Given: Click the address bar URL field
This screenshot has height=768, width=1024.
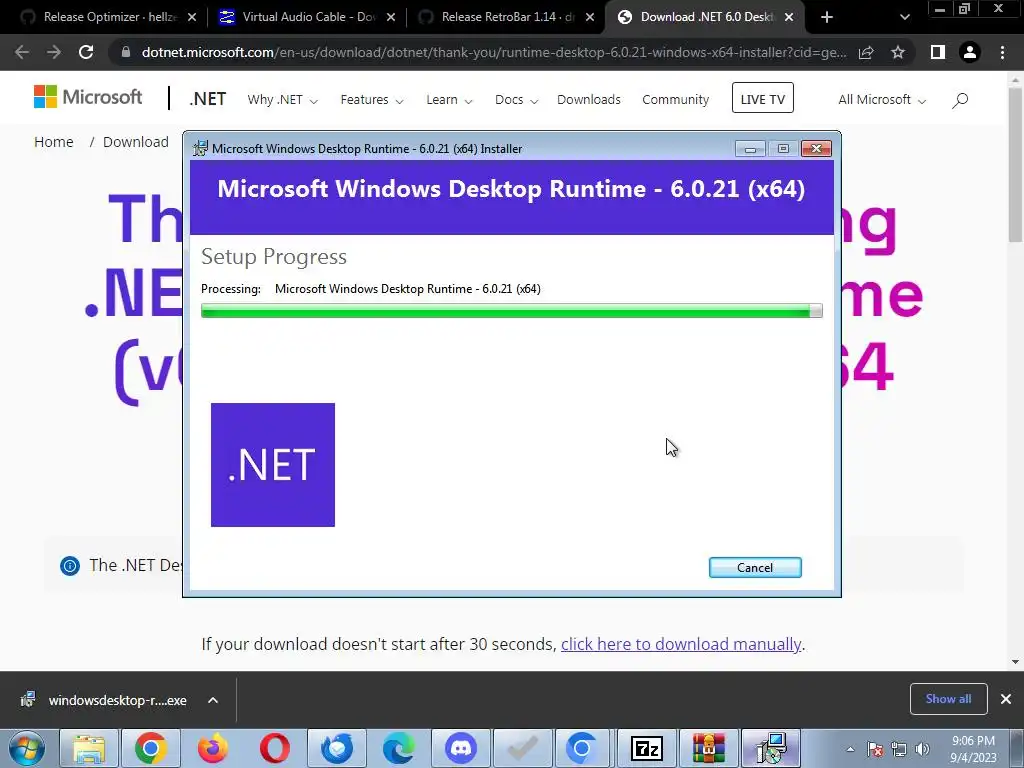Looking at the screenshot, I should point(494,52).
